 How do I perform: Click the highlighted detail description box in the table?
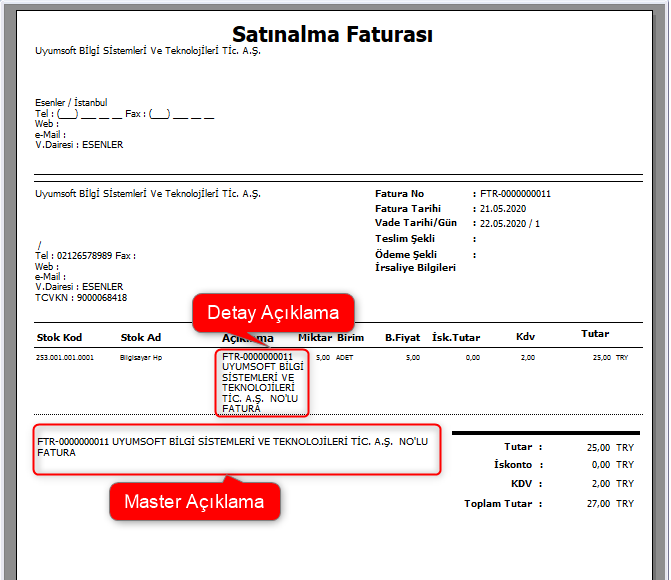pos(261,382)
